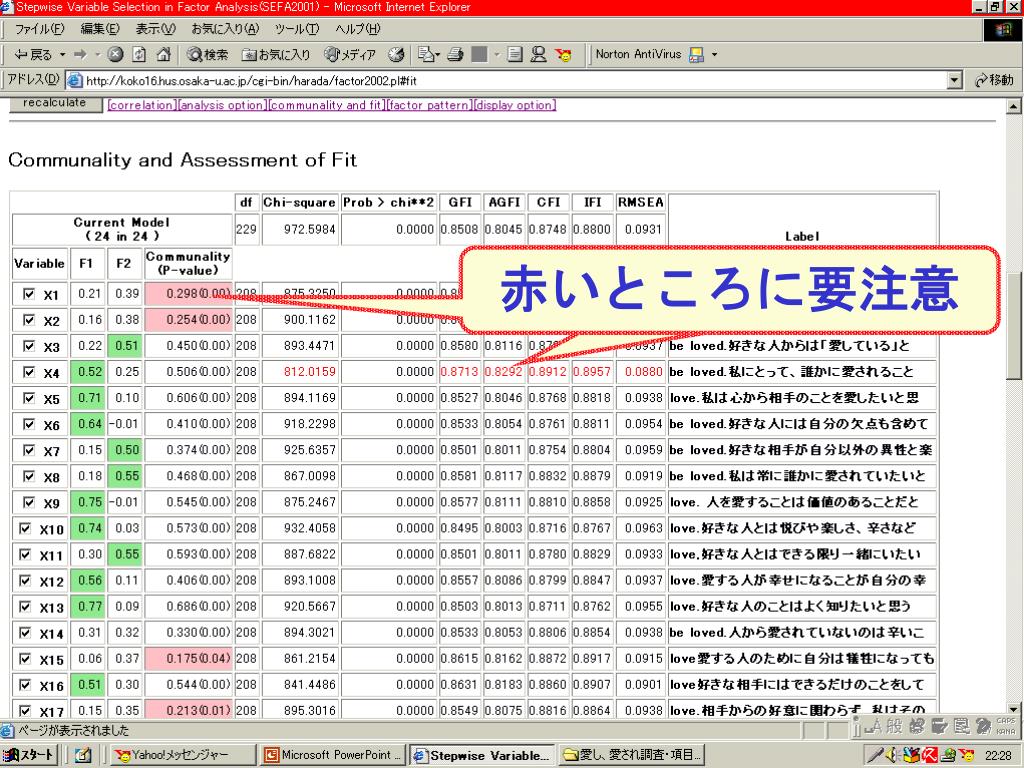Switch to the Yahoo!メッセンジャー taskbar window
Screen dimensions: 1024x768
pyautogui.click(x=182, y=755)
